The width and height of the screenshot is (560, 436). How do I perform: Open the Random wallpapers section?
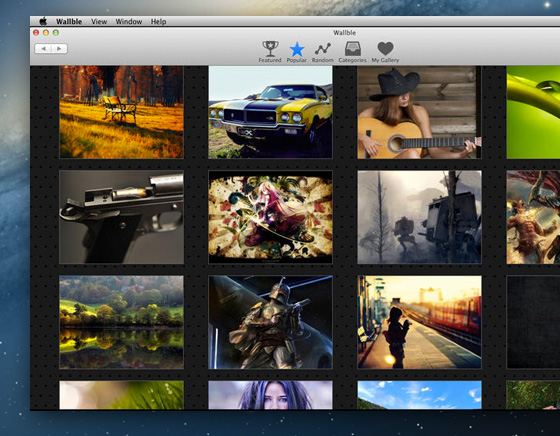(x=322, y=52)
